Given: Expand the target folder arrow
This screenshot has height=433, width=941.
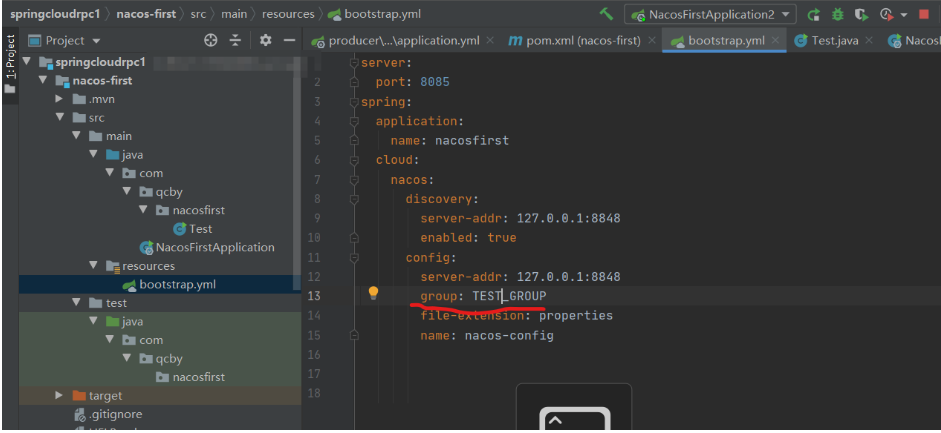Looking at the screenshot, I should (x=59, y=395).
